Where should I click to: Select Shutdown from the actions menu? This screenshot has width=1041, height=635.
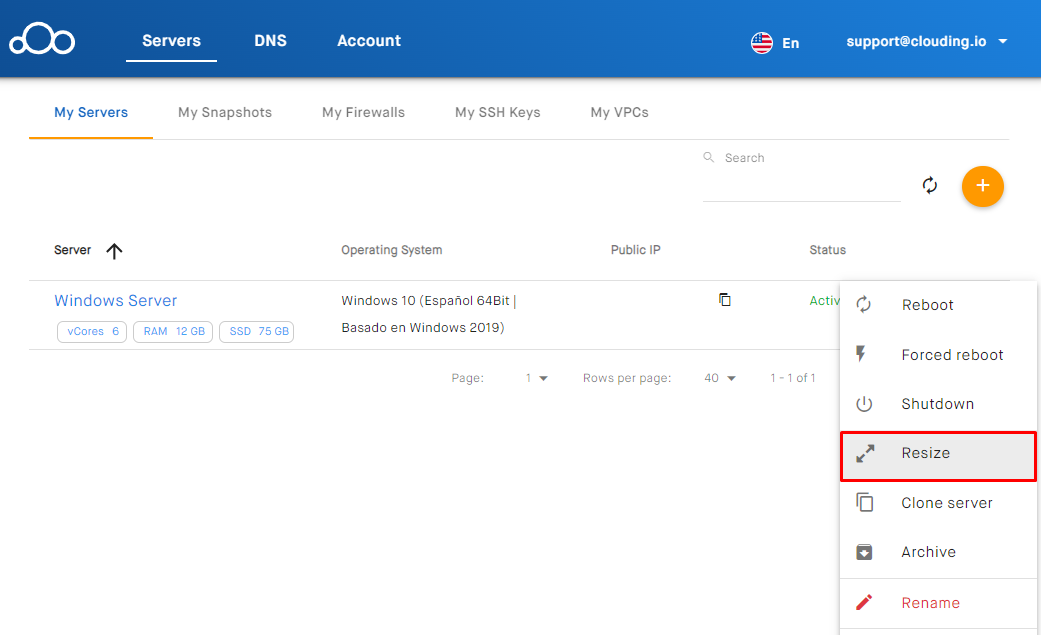coord(937,404)
